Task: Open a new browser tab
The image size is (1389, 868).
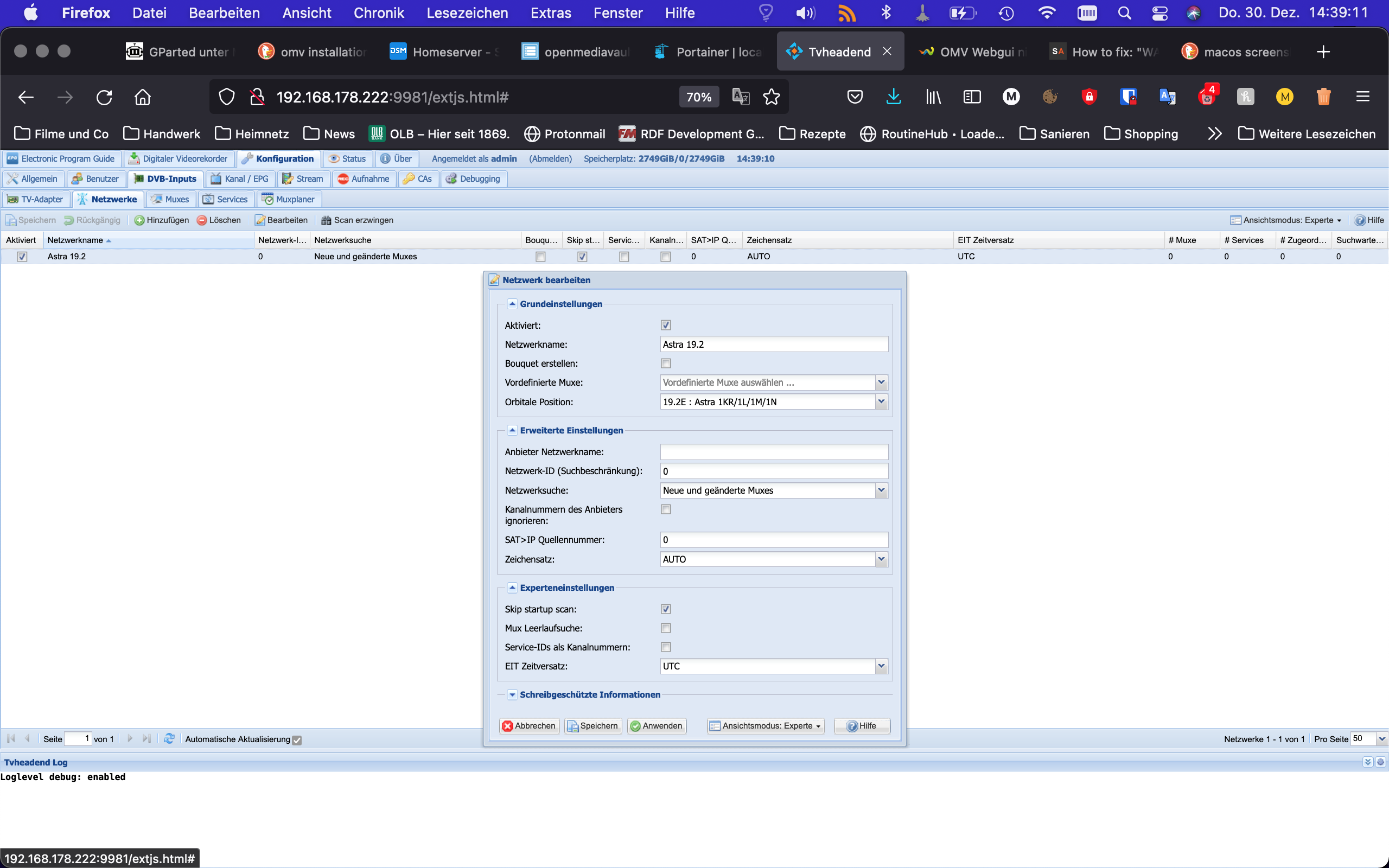Action: 1323,52
